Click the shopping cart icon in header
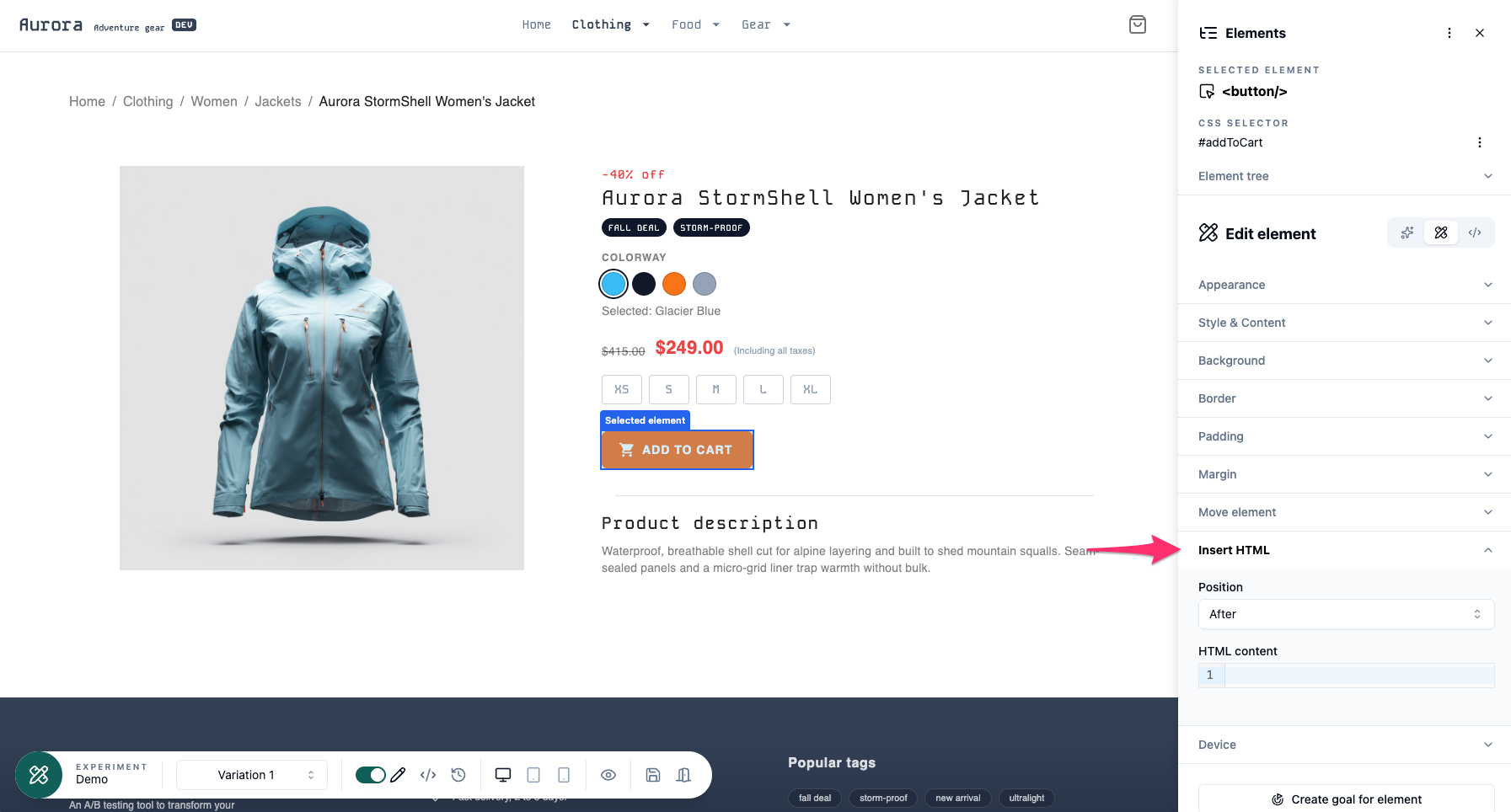This screenshot has width=1511, height=812. click(x=1138, y=24)
